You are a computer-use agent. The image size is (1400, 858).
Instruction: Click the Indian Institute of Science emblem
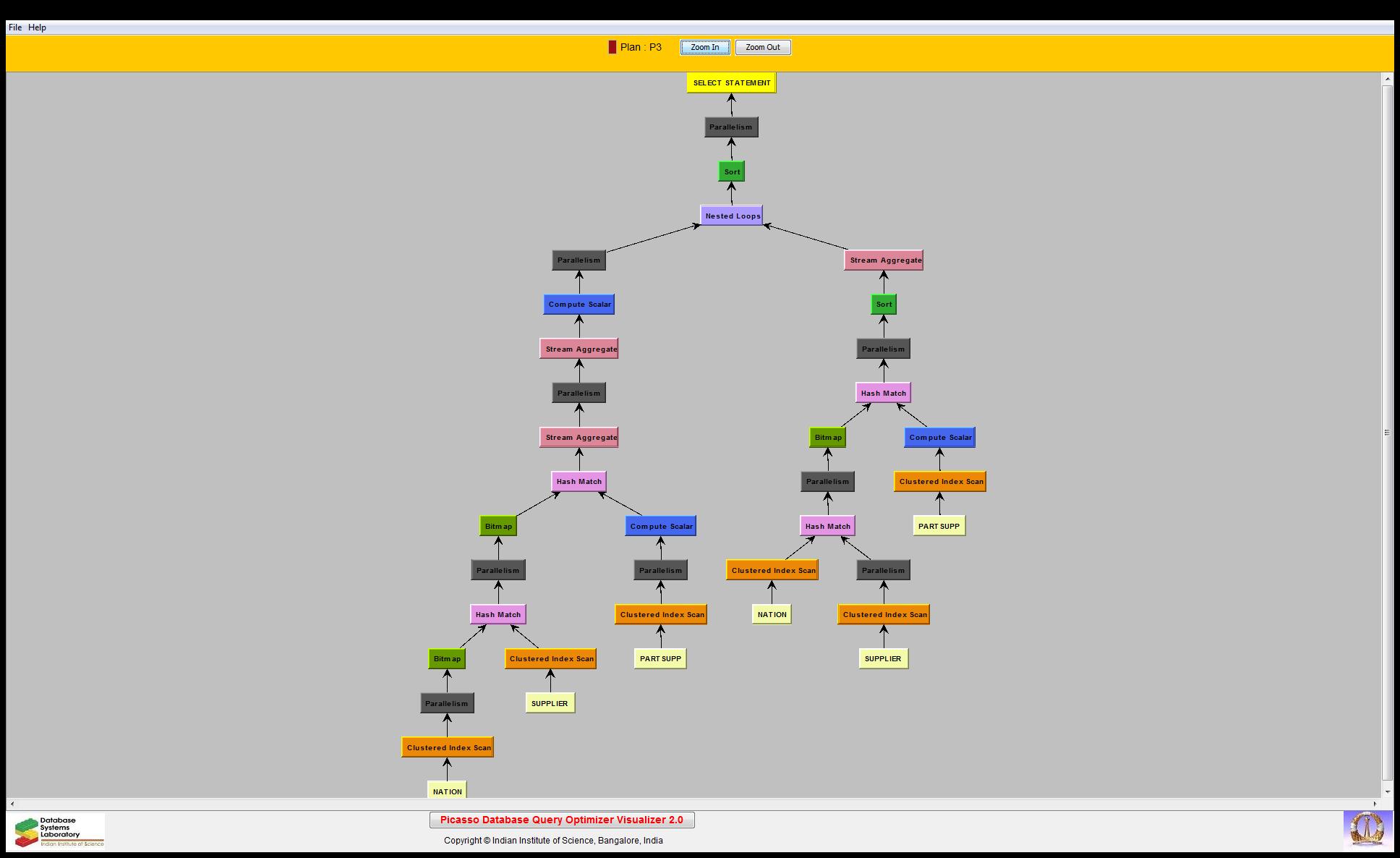[1367, 829]
